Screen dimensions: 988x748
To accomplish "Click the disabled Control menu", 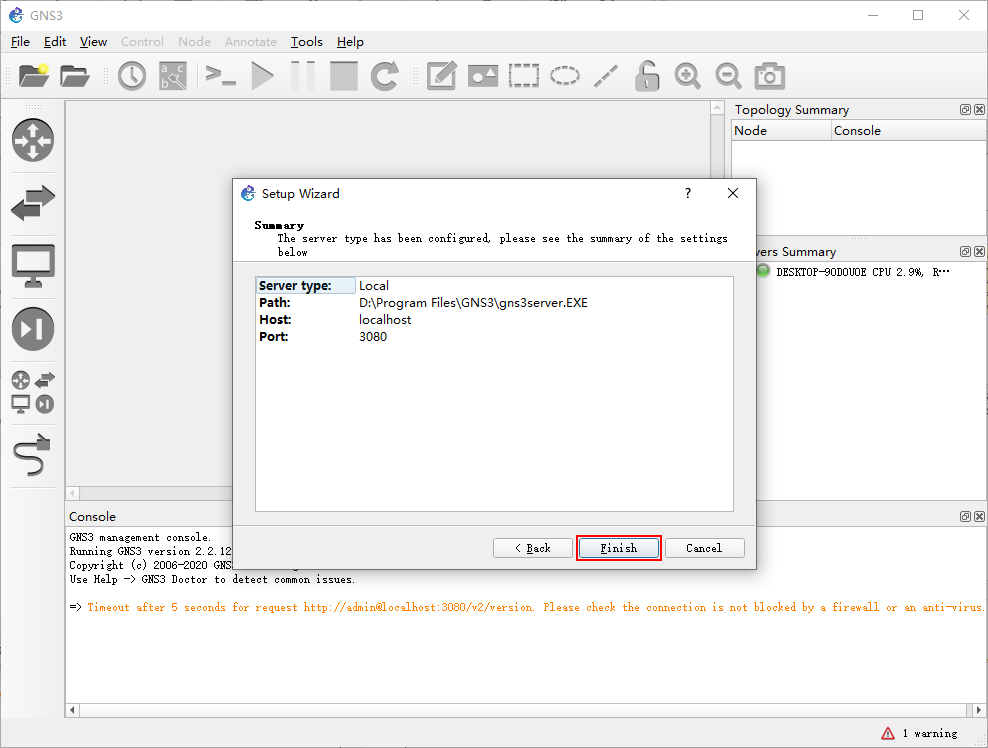I will coord(142,42).
